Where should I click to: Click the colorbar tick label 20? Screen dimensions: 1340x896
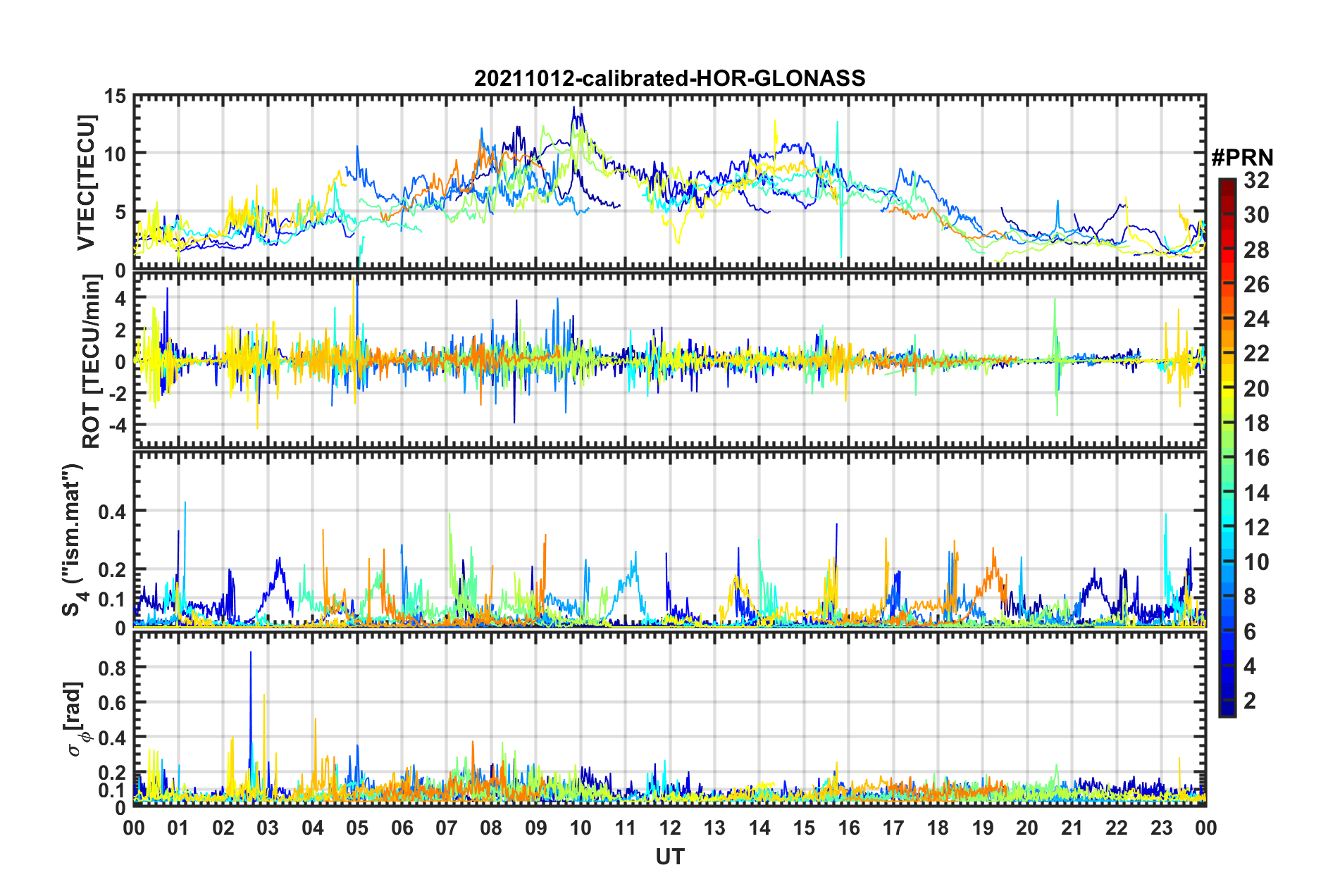tap(1256, 389)
